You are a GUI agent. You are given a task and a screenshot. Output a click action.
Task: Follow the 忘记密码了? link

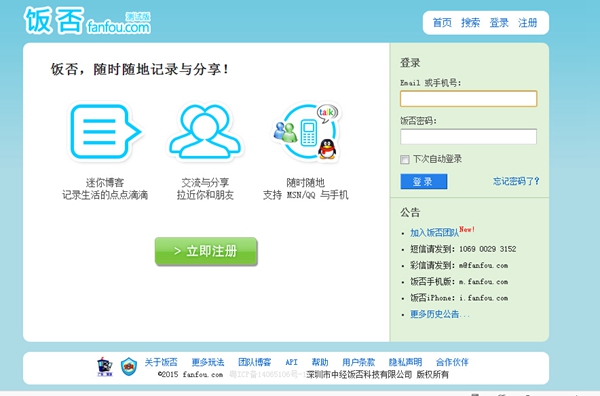pos(516,181)
